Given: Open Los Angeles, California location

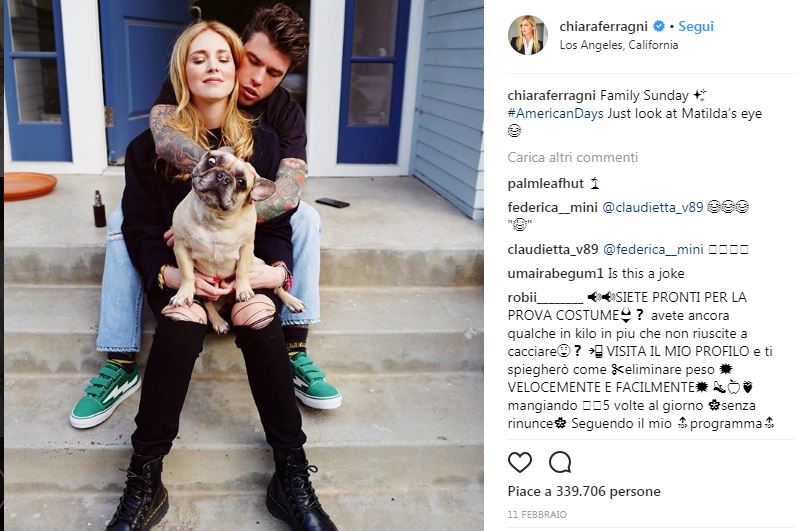Looking at the screenshot, I should [619, 45].
